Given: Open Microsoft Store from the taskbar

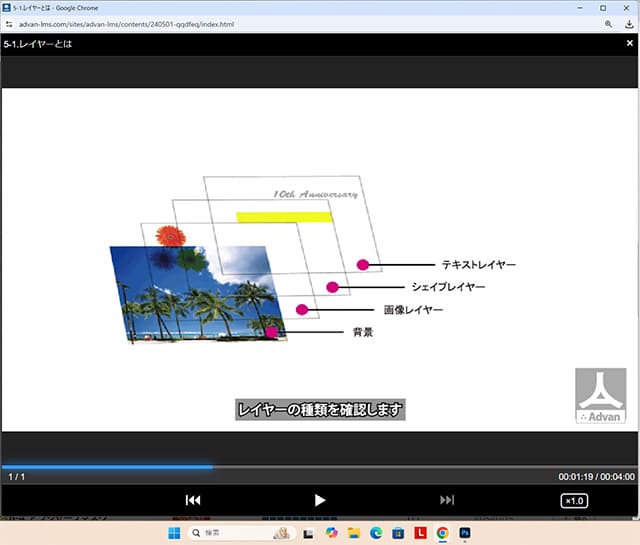Looking at the screenshot, I should tap(398, 533).
